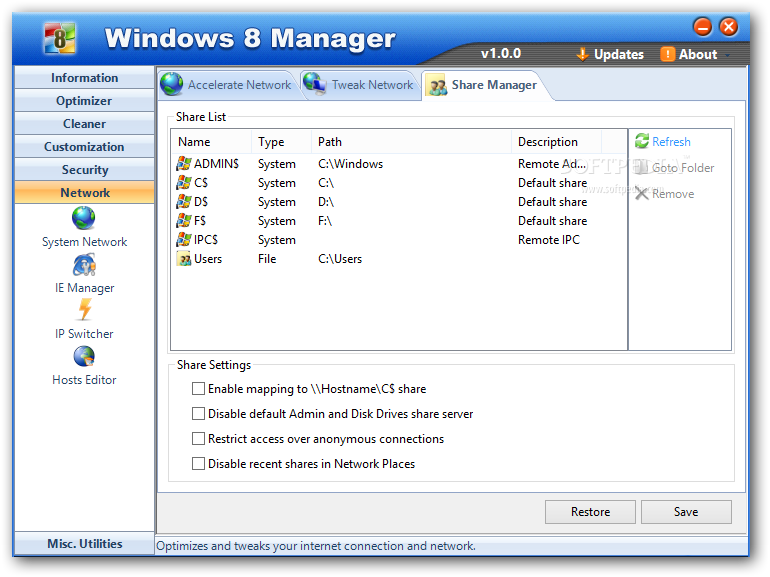Enable mapping to \\Hostname\C$ share checkbox
Image resolution: width=770 pixels, height=577 pixels.
[x=198, y=389]
